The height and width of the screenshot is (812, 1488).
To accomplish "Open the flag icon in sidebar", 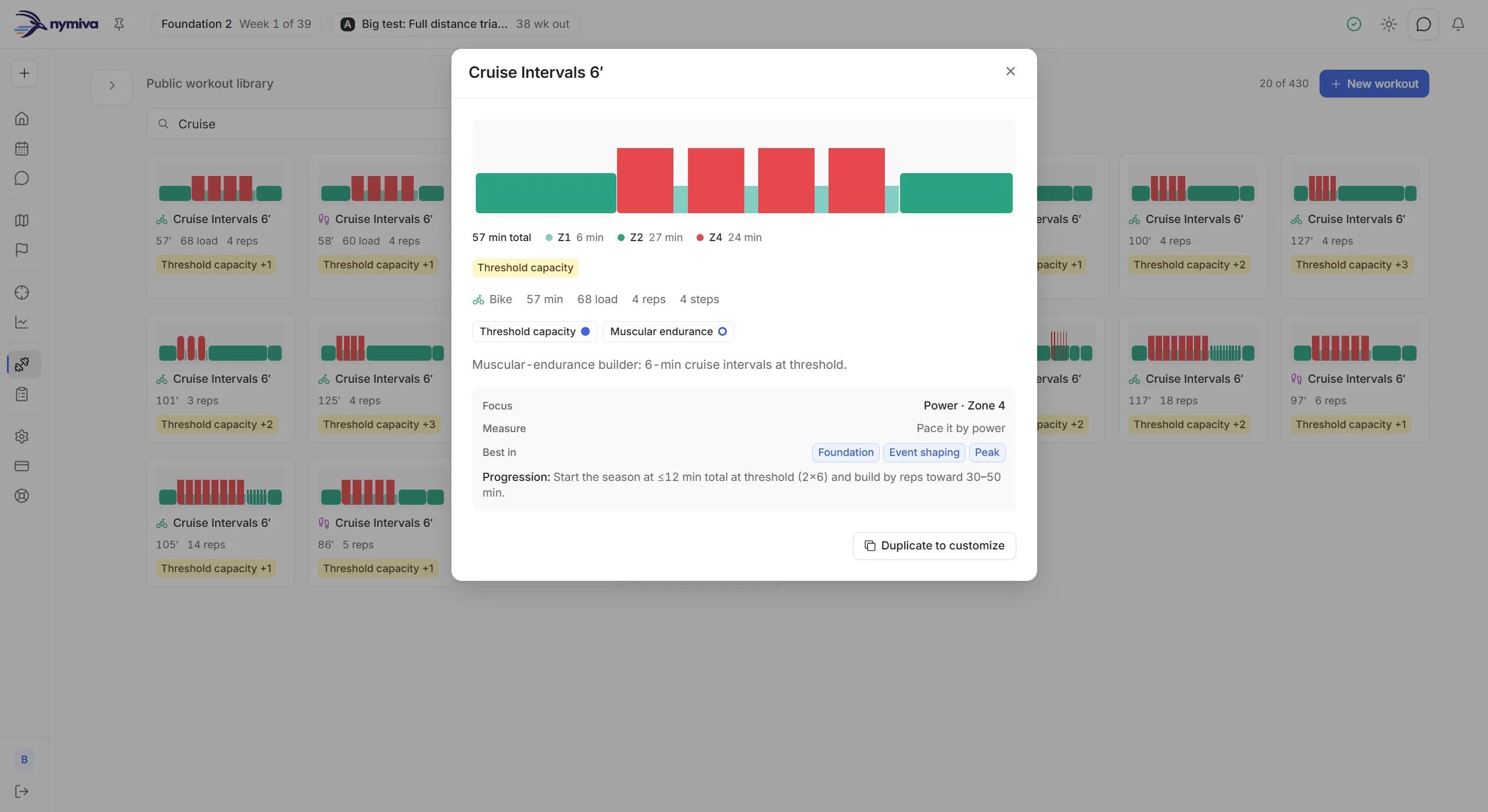I will (x=22, y=250).
